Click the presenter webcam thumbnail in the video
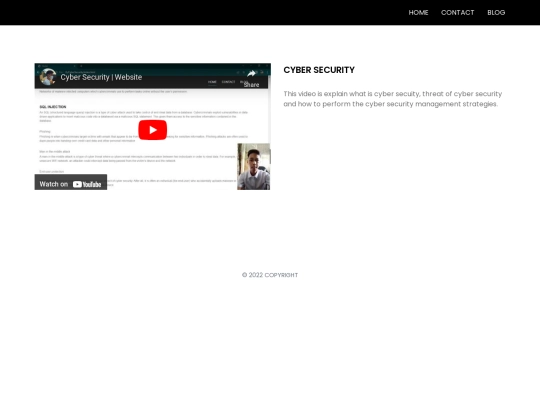Viewport: 540px width, 405px height. [x=253, y=167]
